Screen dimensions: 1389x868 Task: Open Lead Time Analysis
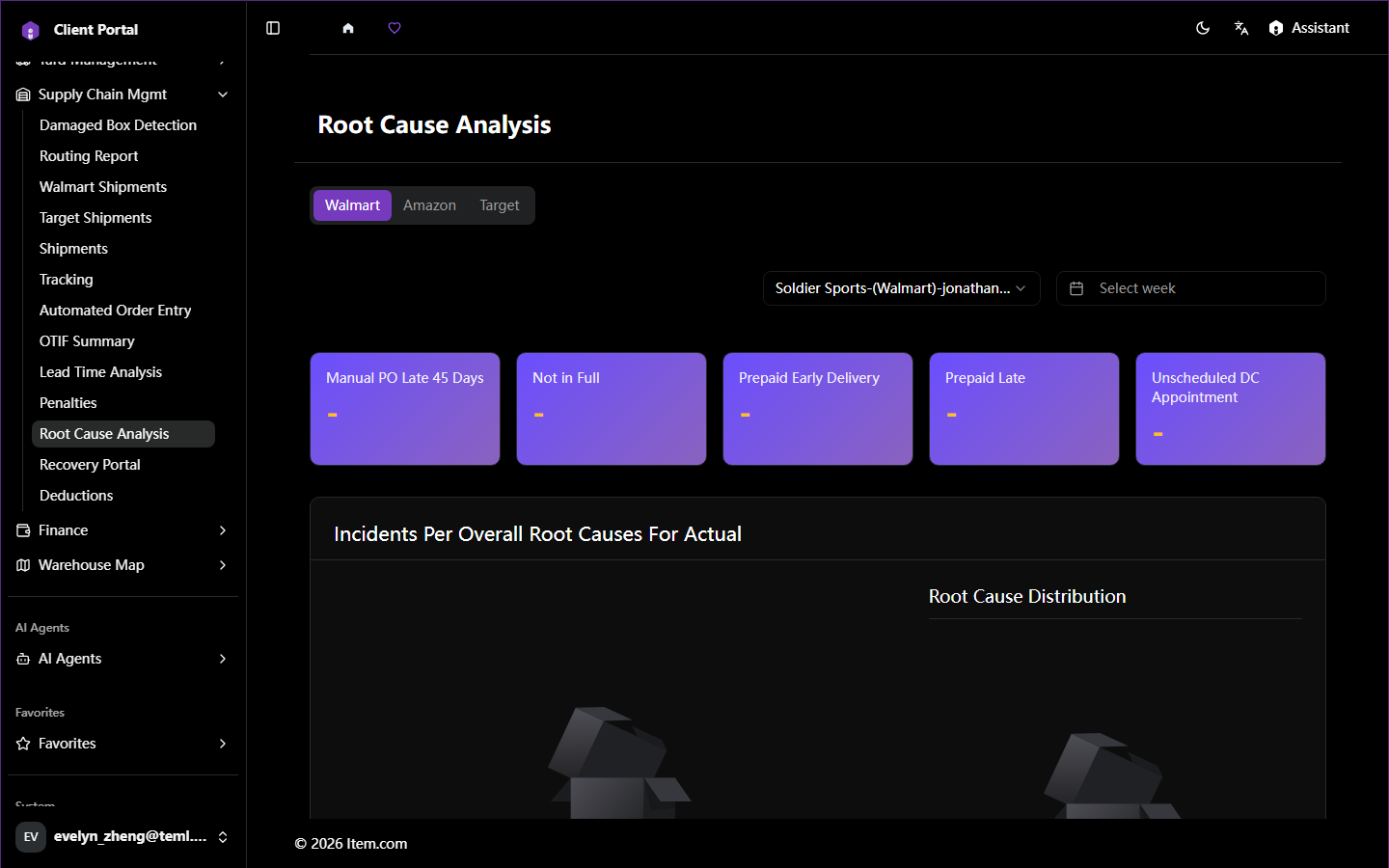(x=123, y=372)
